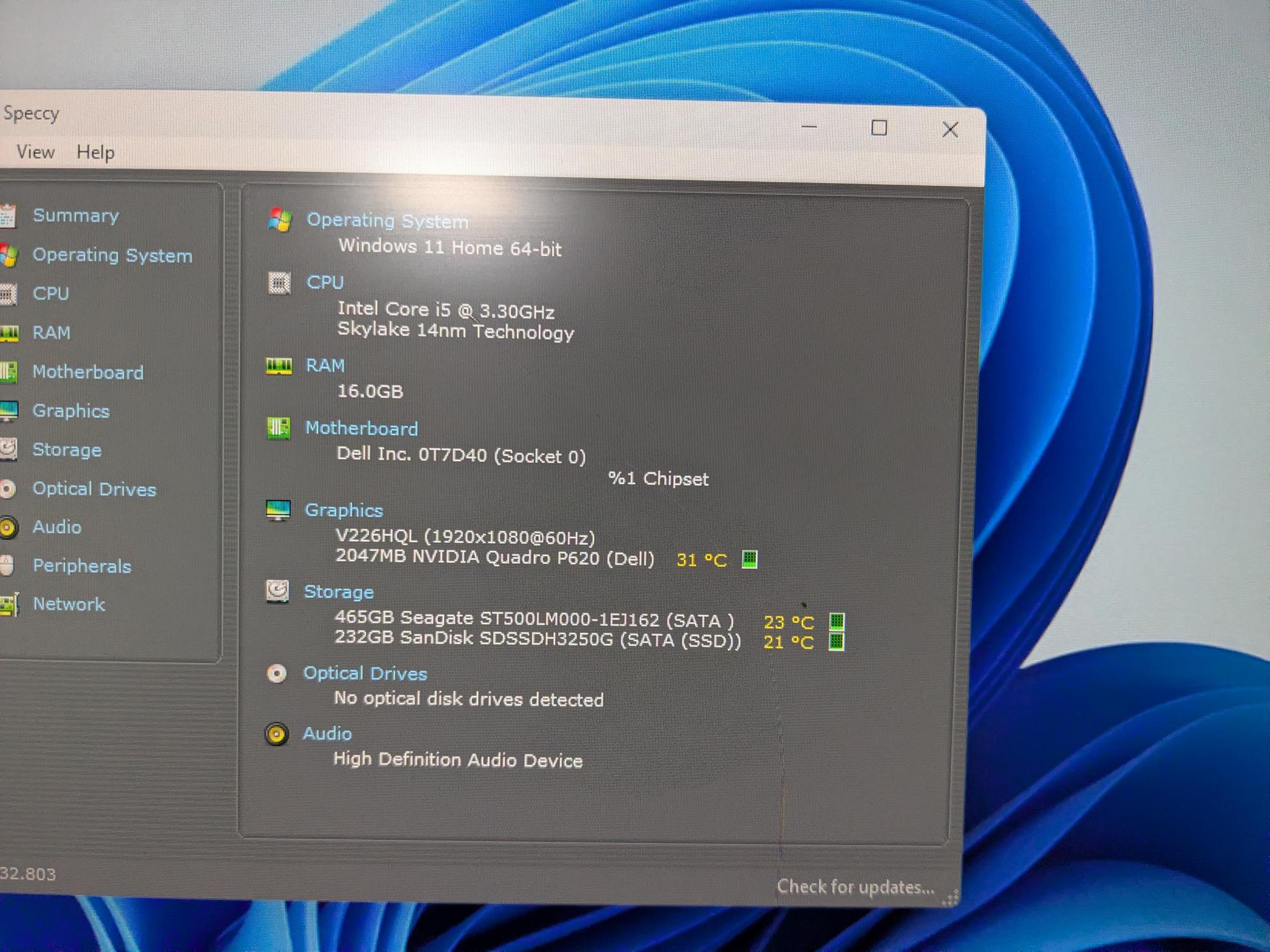Click the Operating System heading link
This screenshot has width=1270, height=952.
(388, 221)
